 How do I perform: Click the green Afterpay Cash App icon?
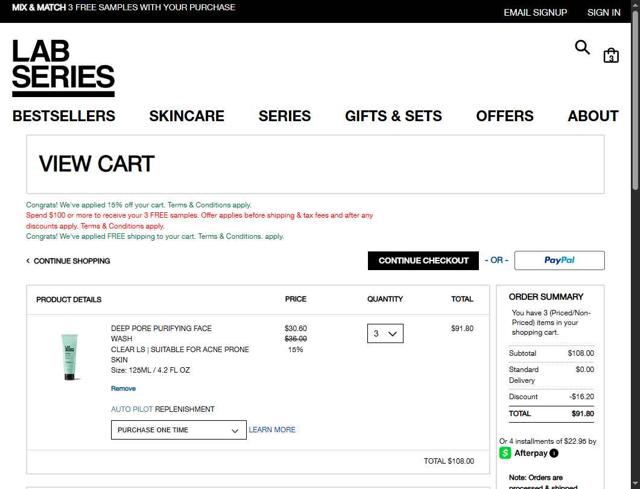(505, 453)
